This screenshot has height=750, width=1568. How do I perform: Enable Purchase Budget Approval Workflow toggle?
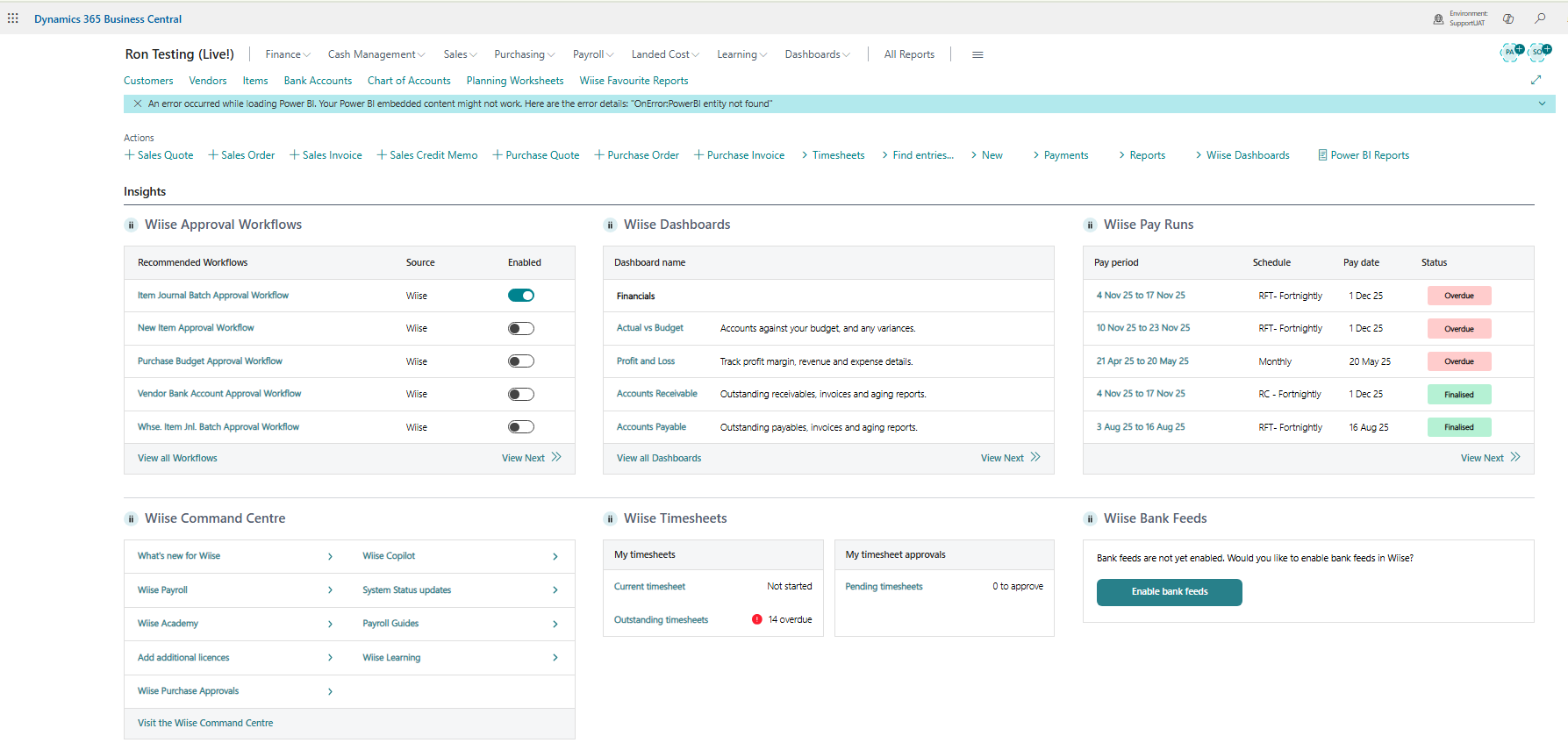[x=521, y=361]
